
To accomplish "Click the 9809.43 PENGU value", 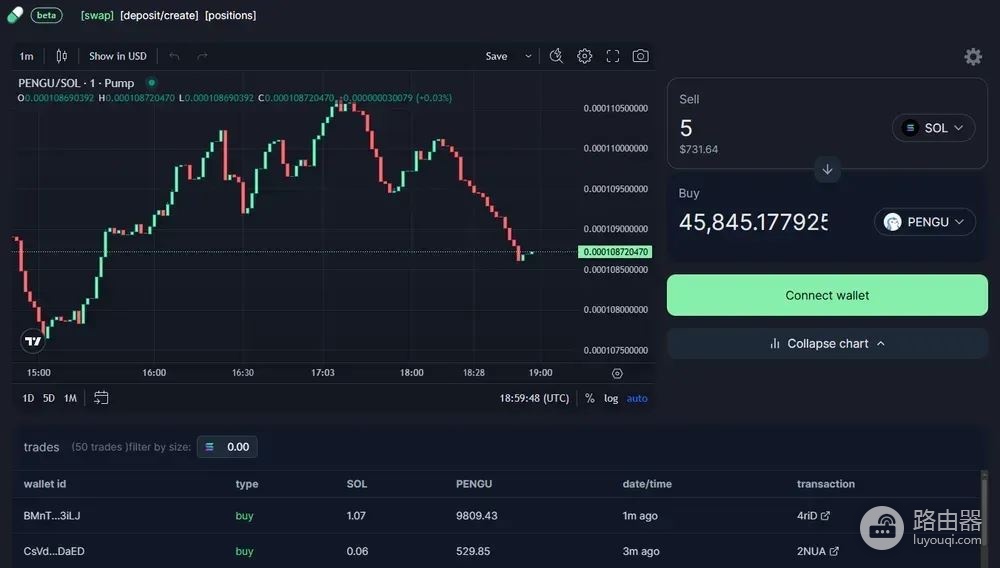I will coord(476,516).
